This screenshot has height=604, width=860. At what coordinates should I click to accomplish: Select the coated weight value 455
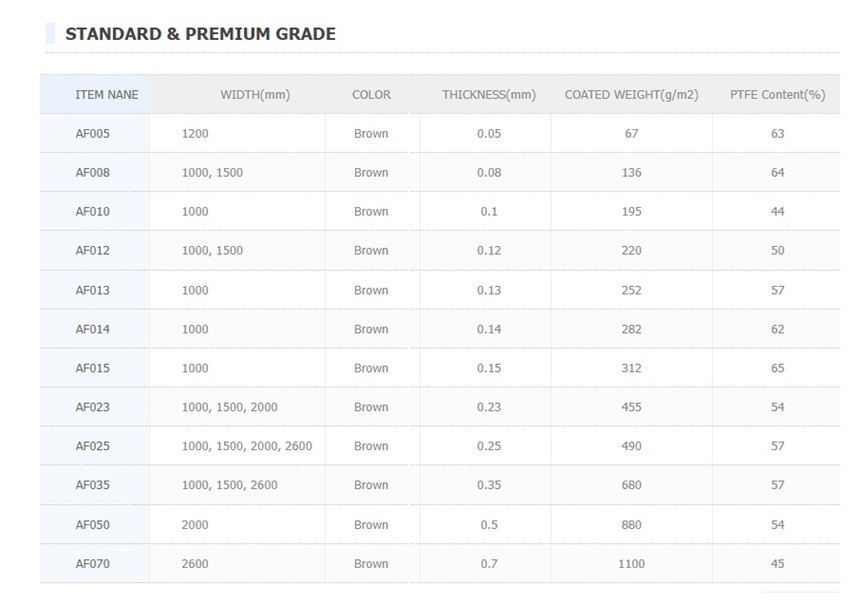631,408
